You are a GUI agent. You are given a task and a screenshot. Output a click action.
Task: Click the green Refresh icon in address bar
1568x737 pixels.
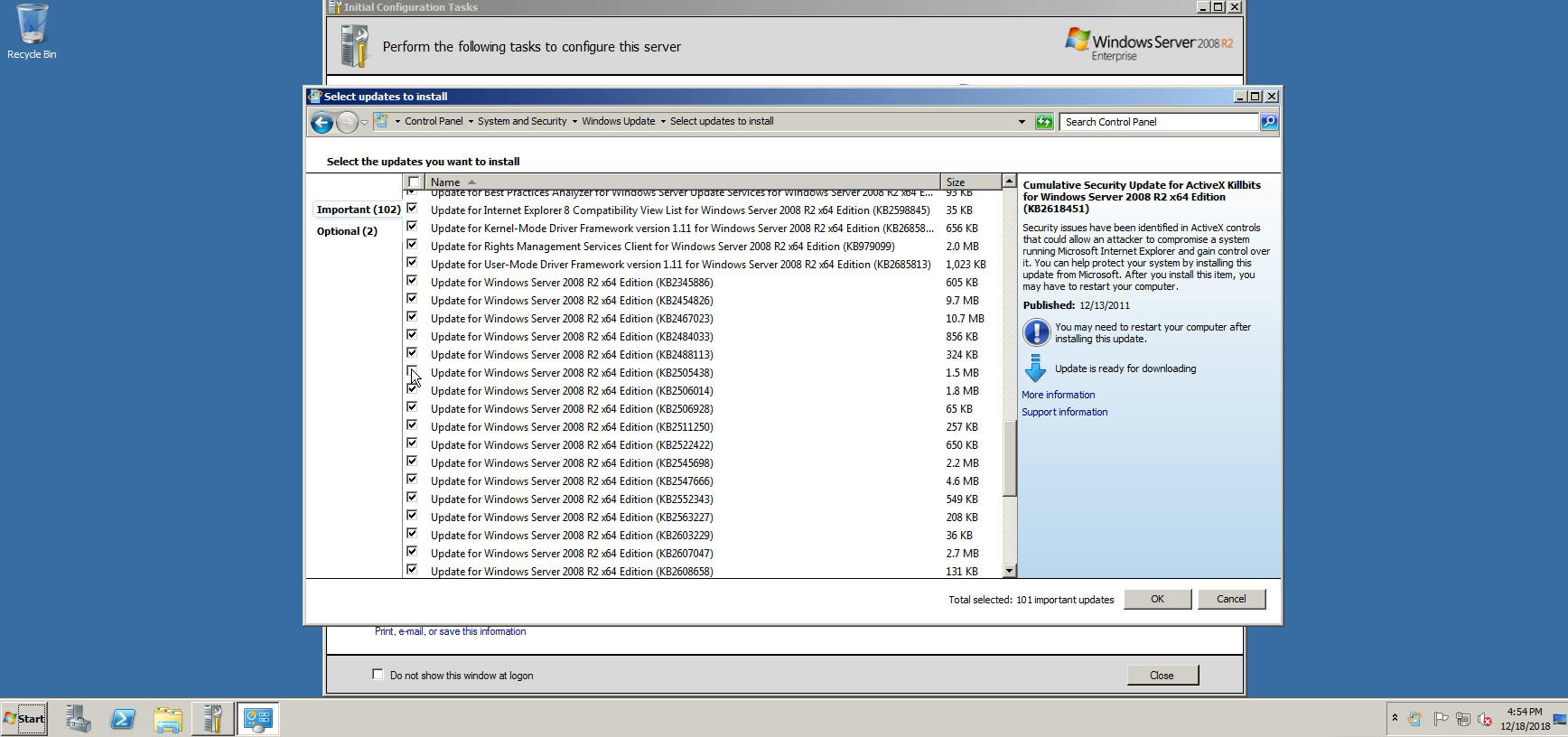point(1044,121)
